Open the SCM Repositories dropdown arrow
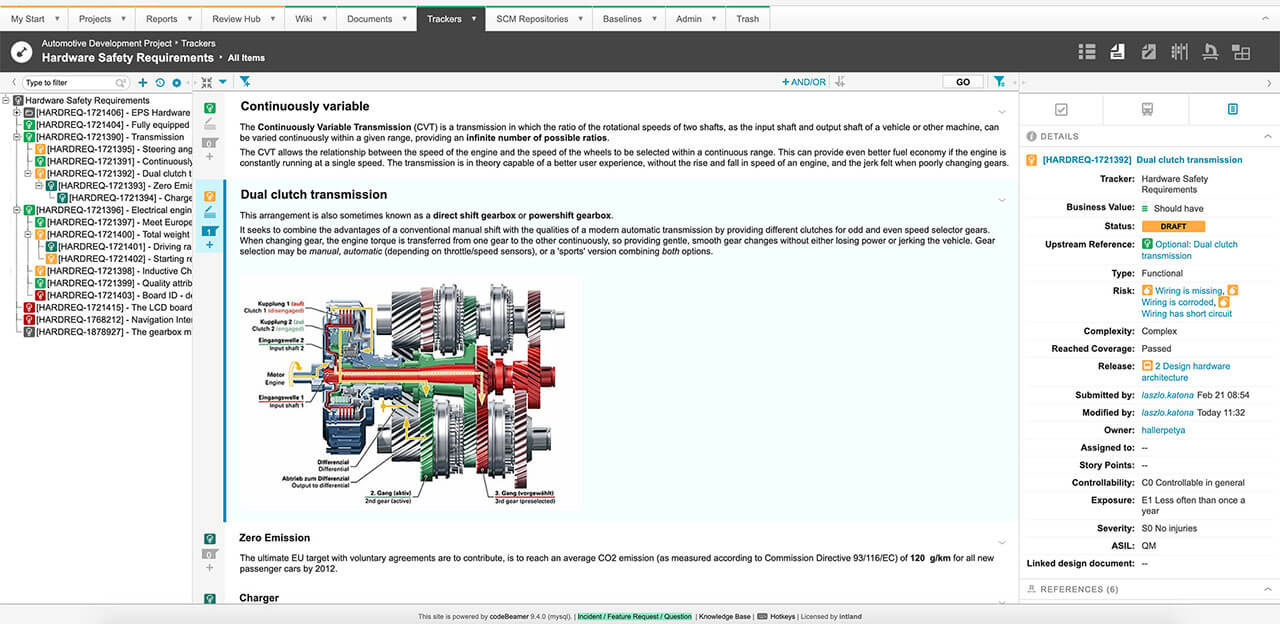Image resolution: width=1280 pixels, height=624 pixels. point(581,19)
